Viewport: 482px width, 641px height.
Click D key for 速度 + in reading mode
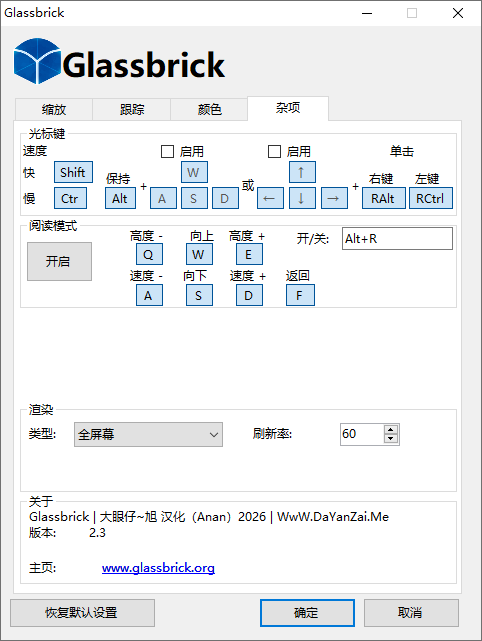pyautogui.click(x=249, y=295)
